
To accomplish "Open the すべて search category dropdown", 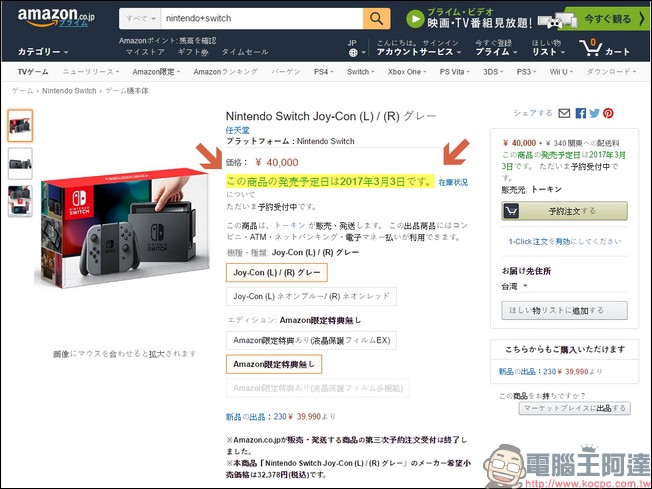I will pos(140,18).
